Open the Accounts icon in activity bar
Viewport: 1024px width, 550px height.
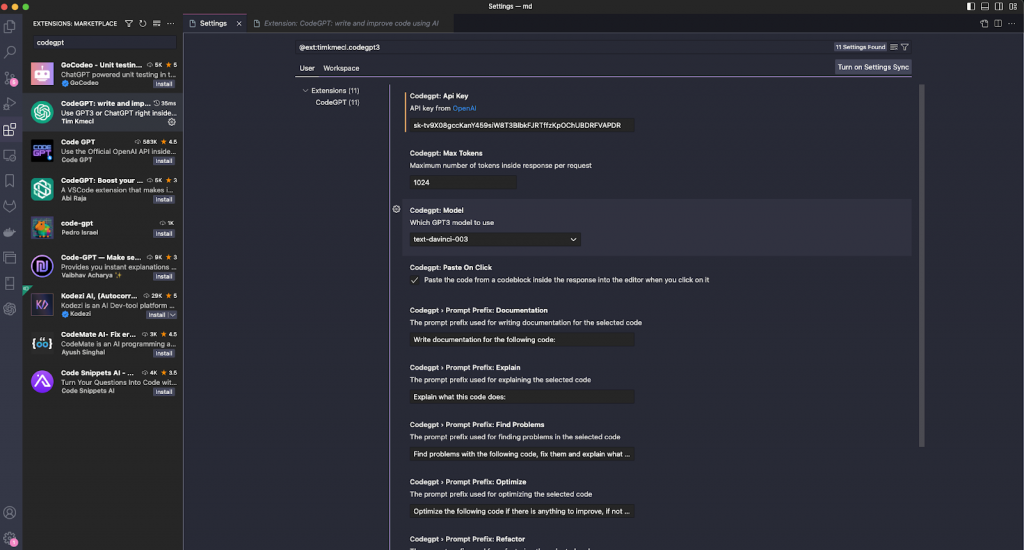click(x=10, y=513)
